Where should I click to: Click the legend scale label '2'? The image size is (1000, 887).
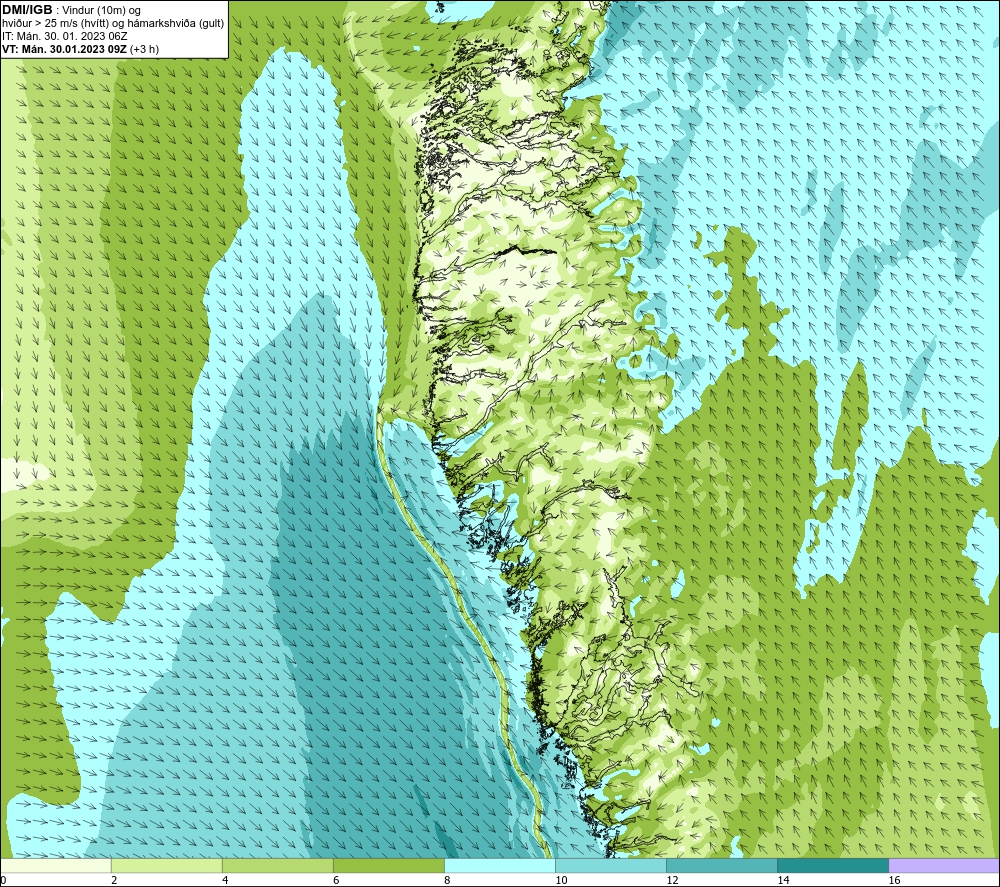[114, 881]
